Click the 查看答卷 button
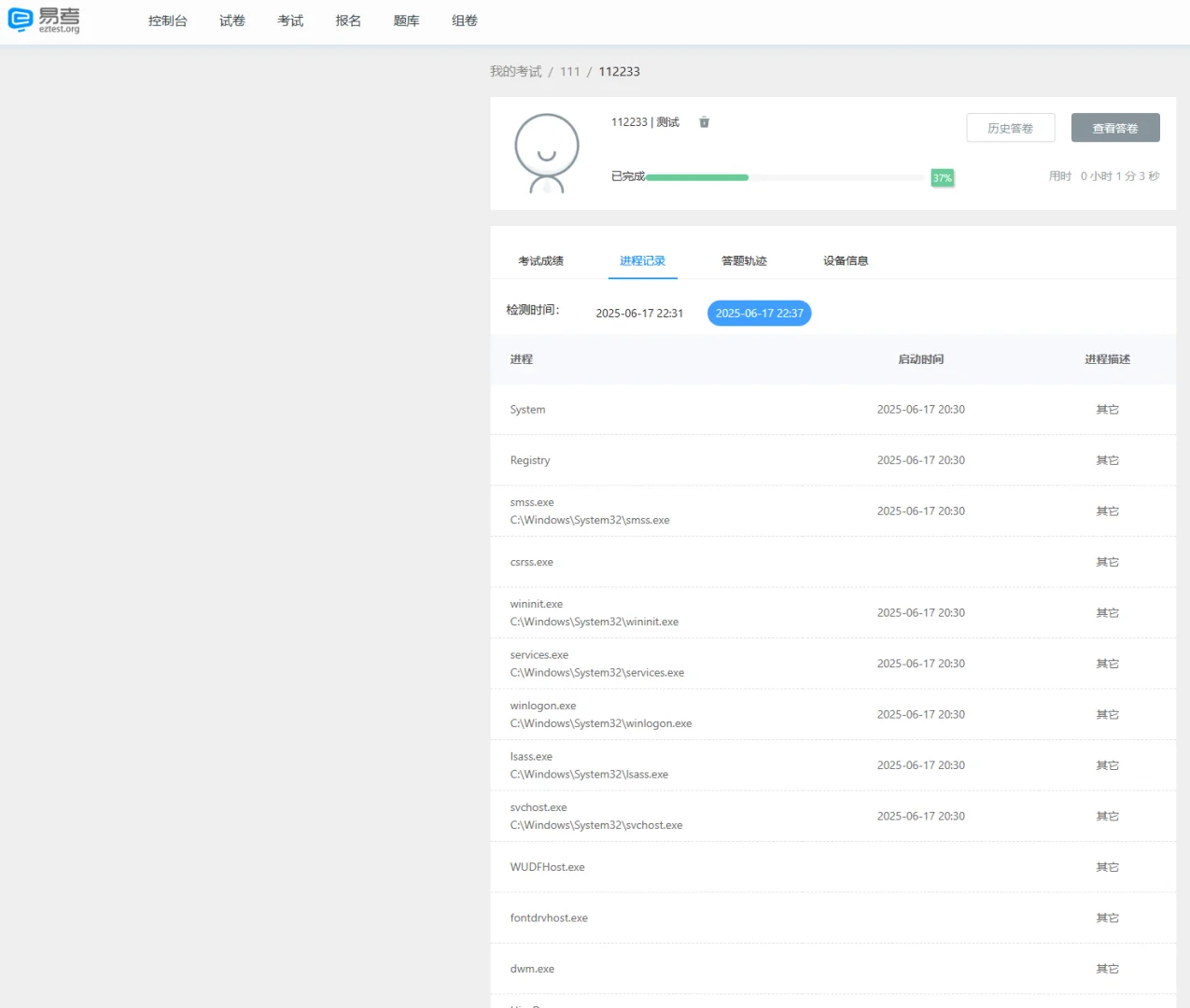 point(1115,128)
